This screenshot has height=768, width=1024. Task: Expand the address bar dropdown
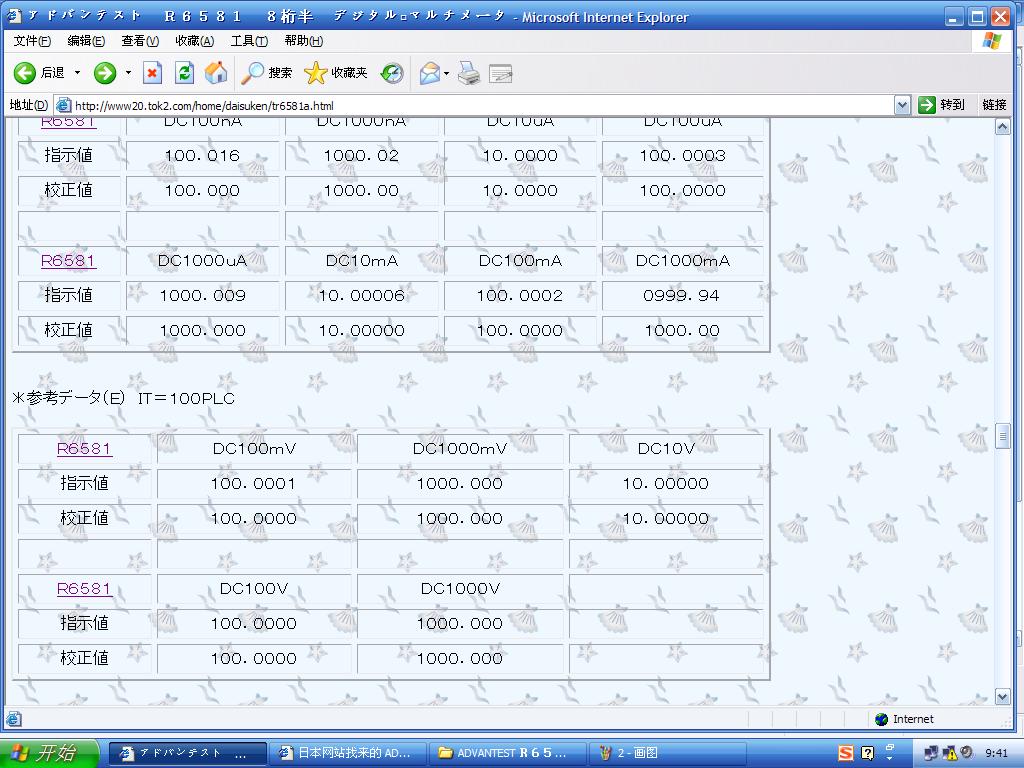pos(902,105)
